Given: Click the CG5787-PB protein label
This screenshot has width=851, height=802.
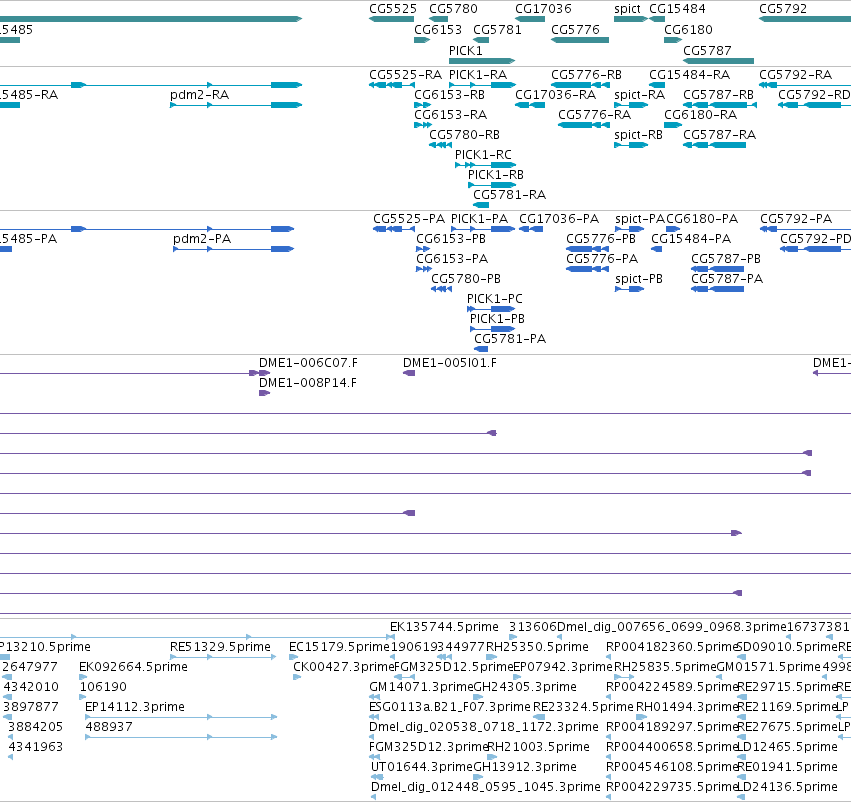Looking at the screenshot, I should 726,259.
